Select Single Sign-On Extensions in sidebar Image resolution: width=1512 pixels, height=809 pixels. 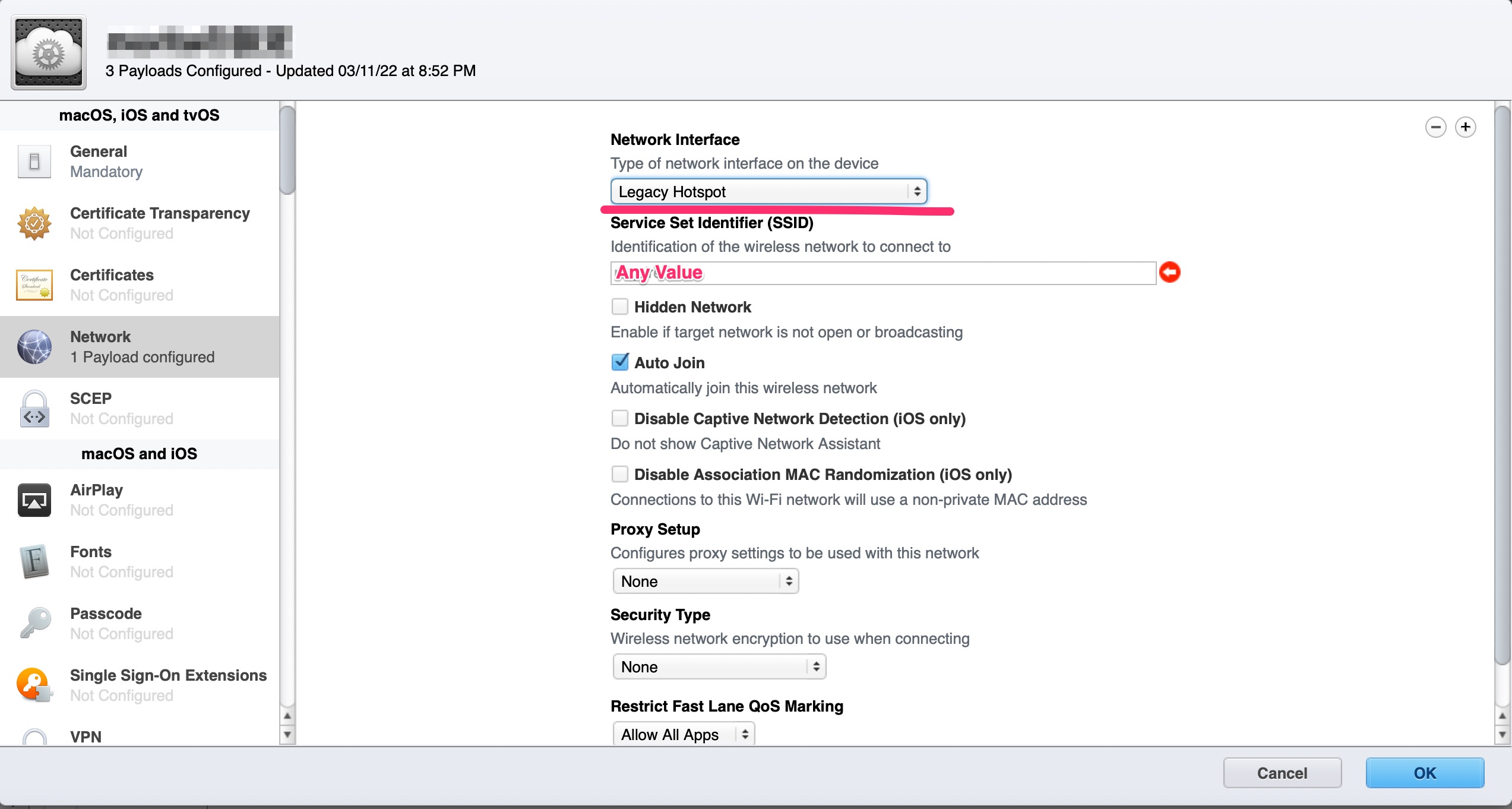point(140,685)
